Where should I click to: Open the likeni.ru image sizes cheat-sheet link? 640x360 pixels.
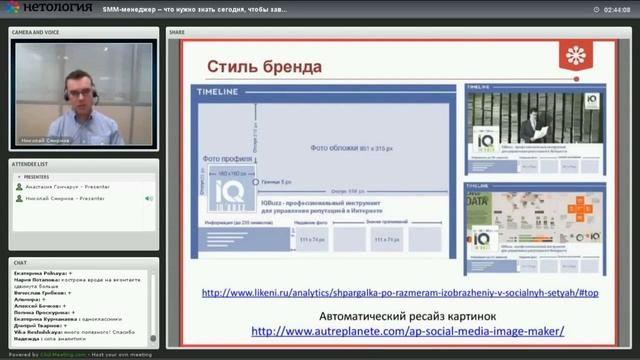pyautogui.click(x=400, y=293)
